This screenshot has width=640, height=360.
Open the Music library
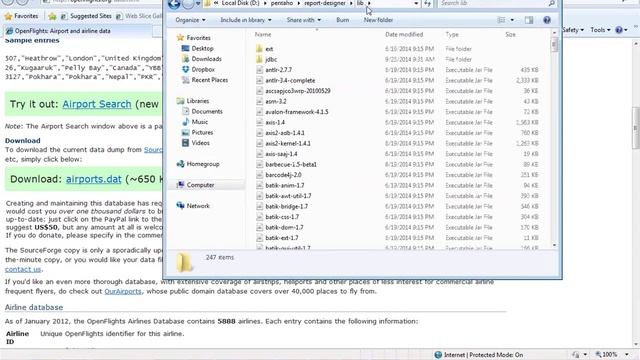(200, 122)
